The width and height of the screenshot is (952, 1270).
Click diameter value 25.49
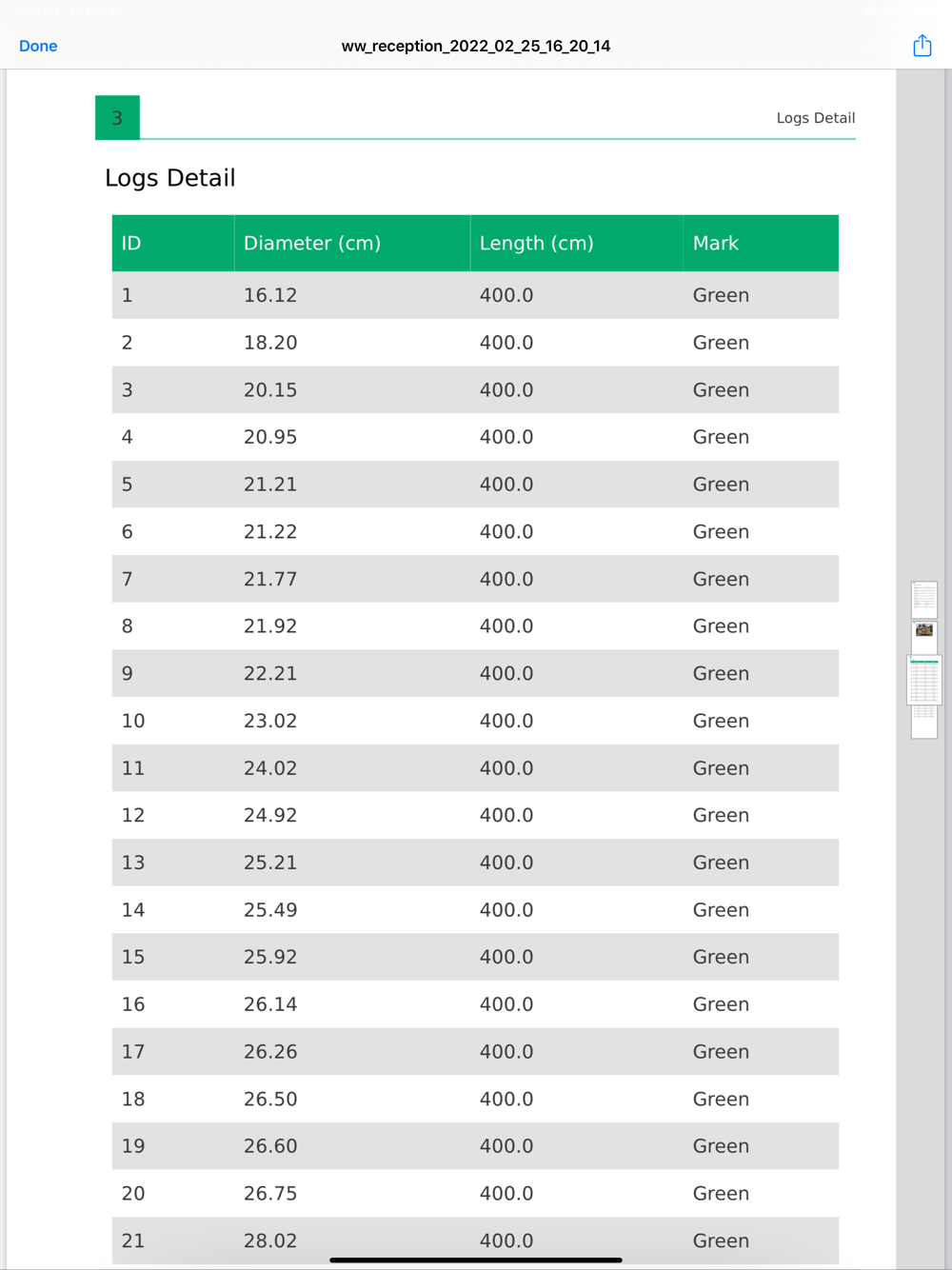(270, 910)
